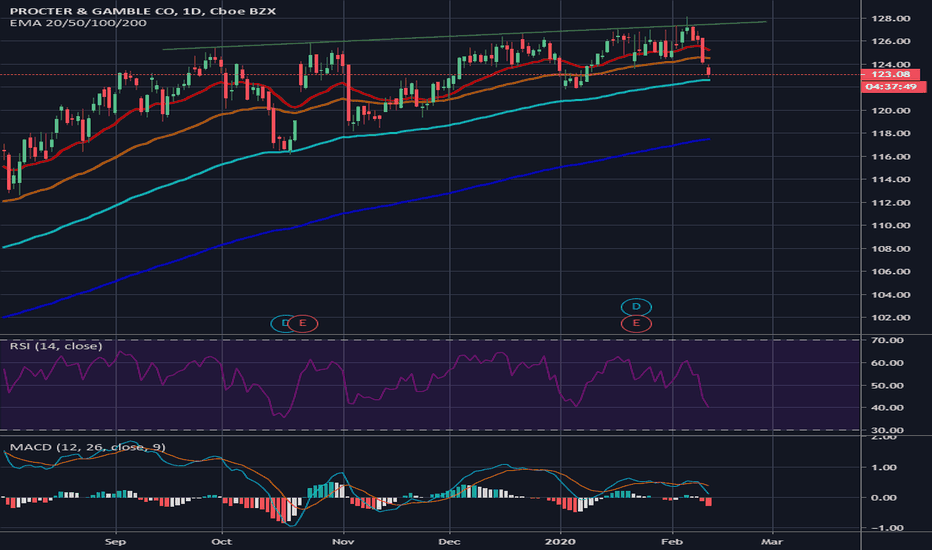Click the dividend D marker near January
The image size is (932, 550).
pyautogui.click(x=636, y=307)
